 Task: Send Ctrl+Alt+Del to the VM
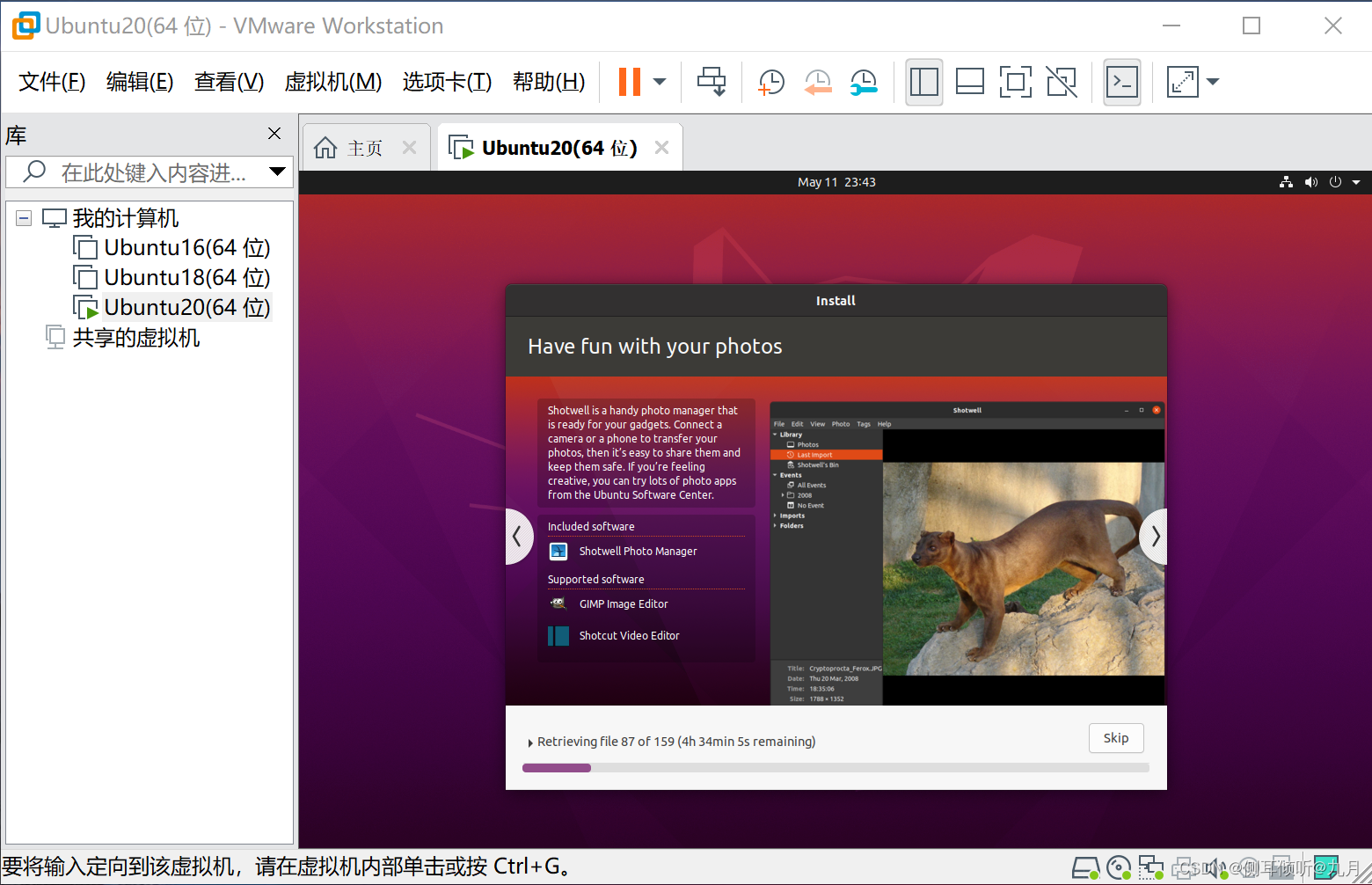coord(712,82)
